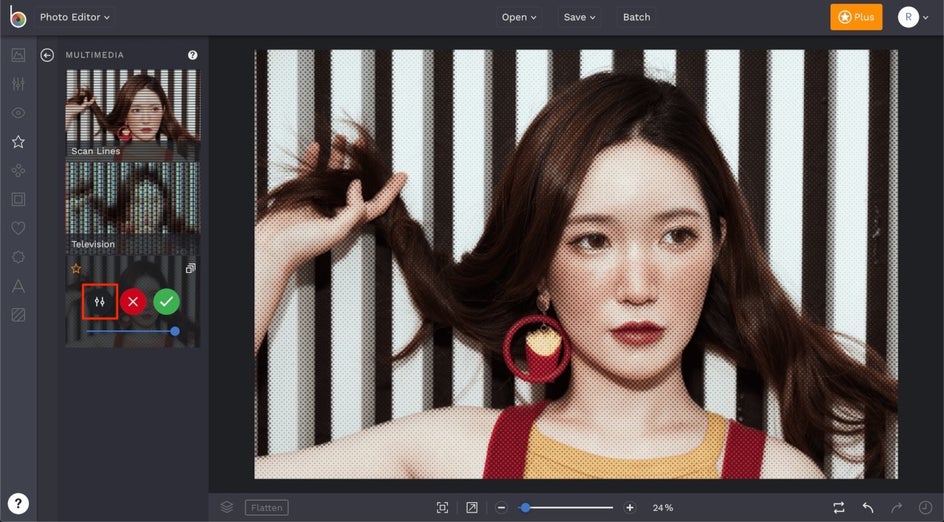Open Multimedia help question mark
The height and width of the screenshot is (522, 944).
coord(193,55)
